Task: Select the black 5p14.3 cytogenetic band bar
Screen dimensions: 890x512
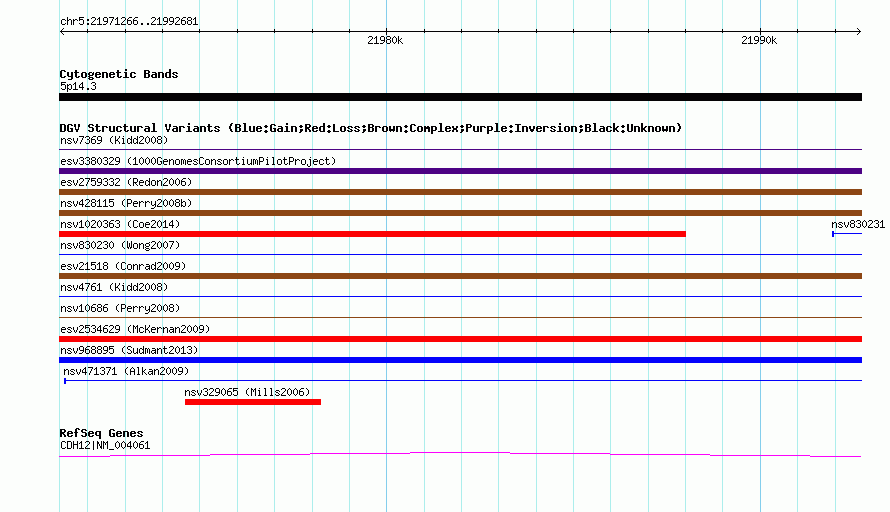Action: (x=460, y=97)
